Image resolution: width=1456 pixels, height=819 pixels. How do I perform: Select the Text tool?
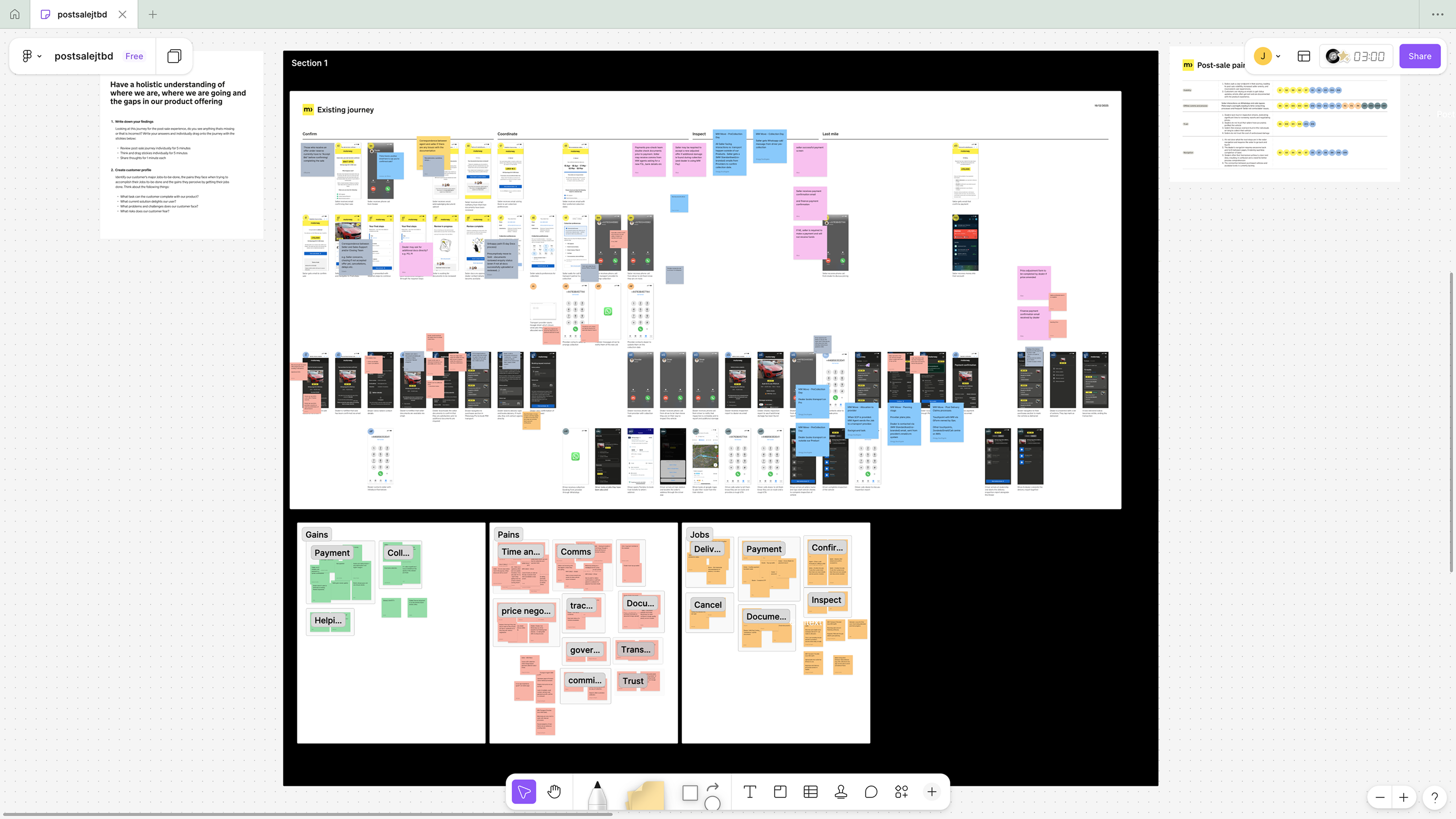click(x=749, y=792)
